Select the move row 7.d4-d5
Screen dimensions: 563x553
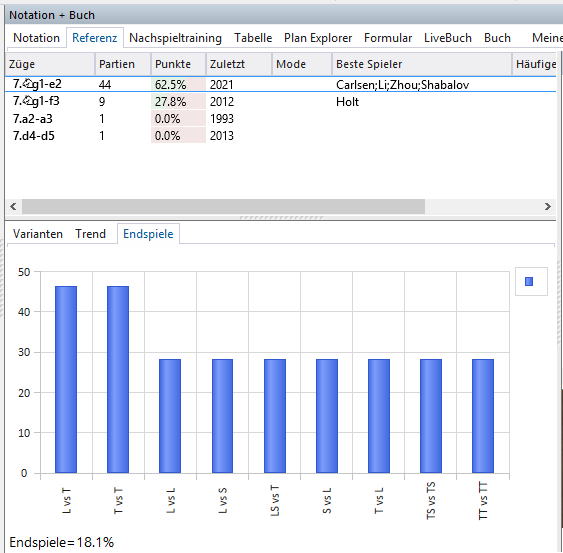point(280,136)
